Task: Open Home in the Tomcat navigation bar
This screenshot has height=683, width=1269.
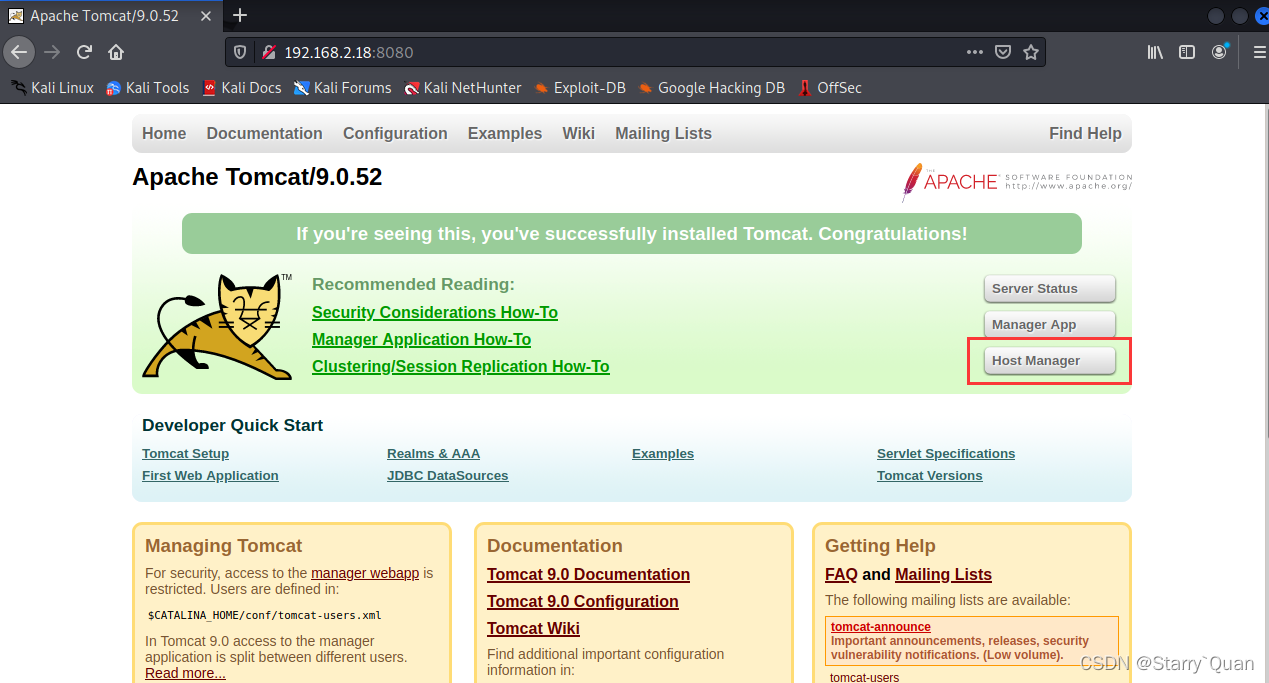Action: coord(164,133)
